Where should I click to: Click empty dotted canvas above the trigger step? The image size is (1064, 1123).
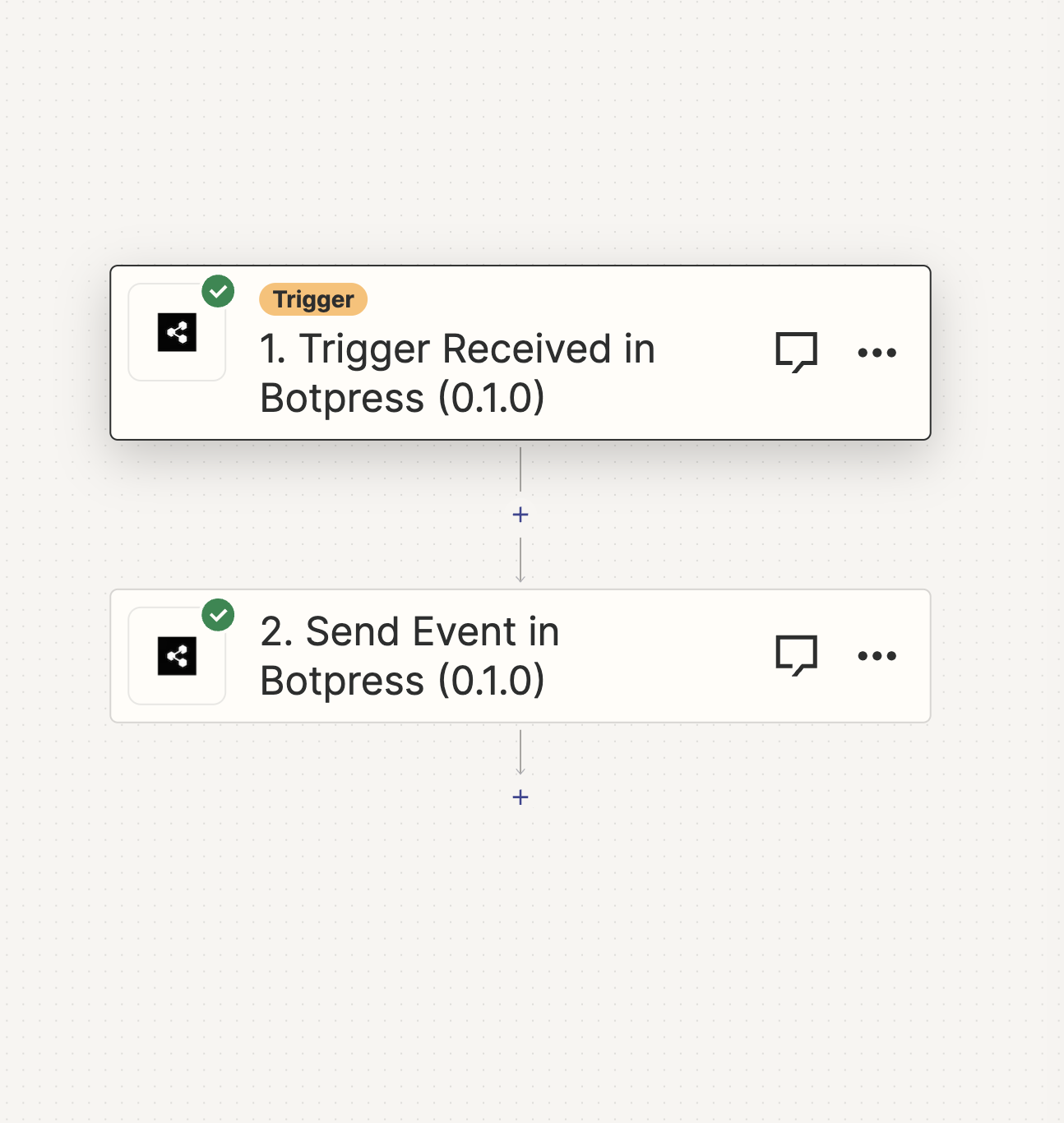(x=520, y=132)
